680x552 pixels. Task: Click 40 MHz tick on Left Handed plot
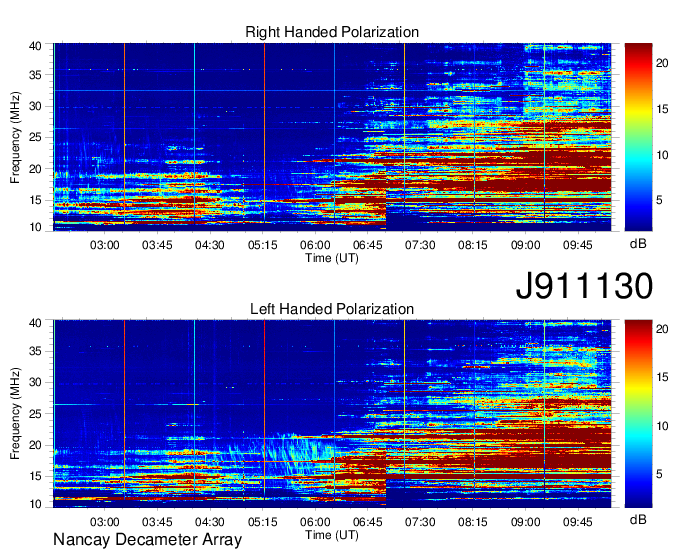coord(35,323)
